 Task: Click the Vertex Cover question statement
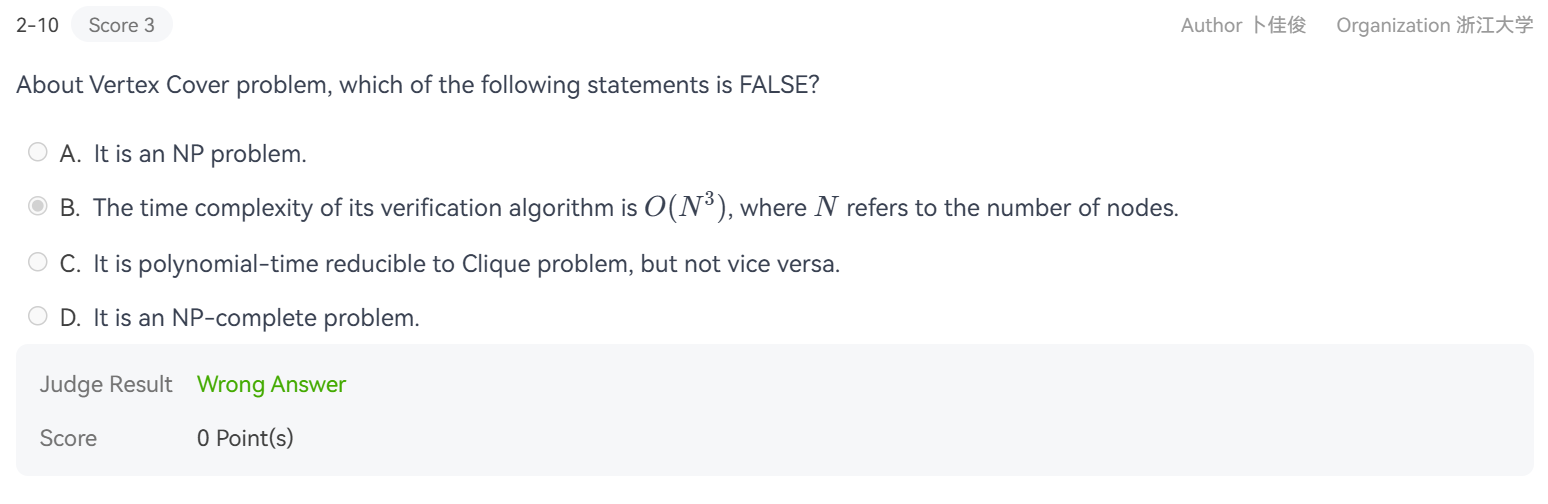[418, 85]
